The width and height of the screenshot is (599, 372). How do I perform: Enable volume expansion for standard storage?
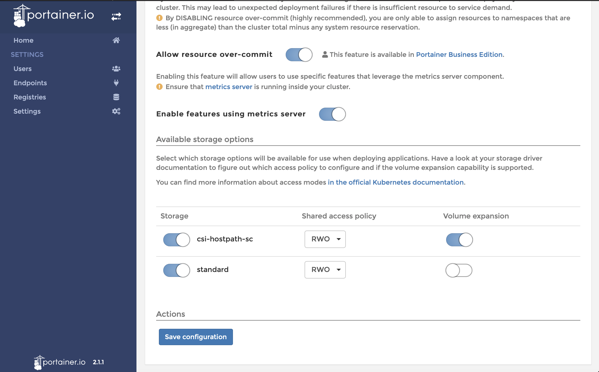pos(459,270)
